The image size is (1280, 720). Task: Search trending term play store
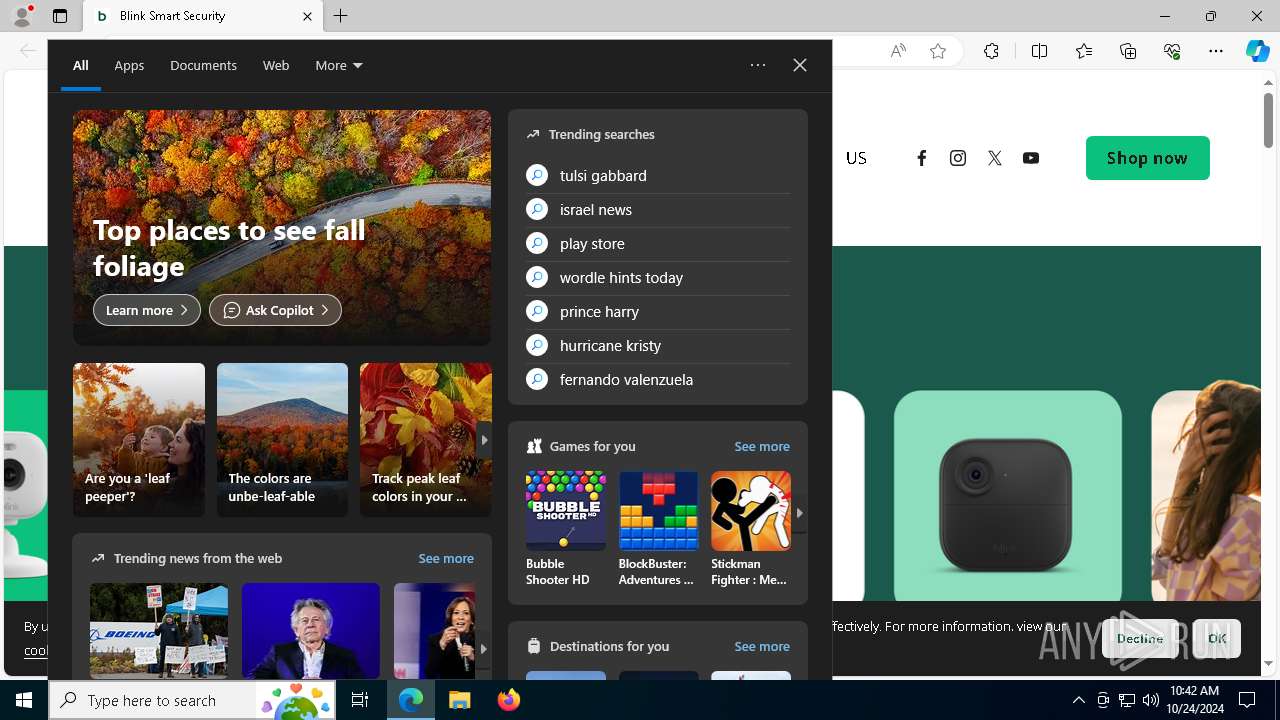658,243
